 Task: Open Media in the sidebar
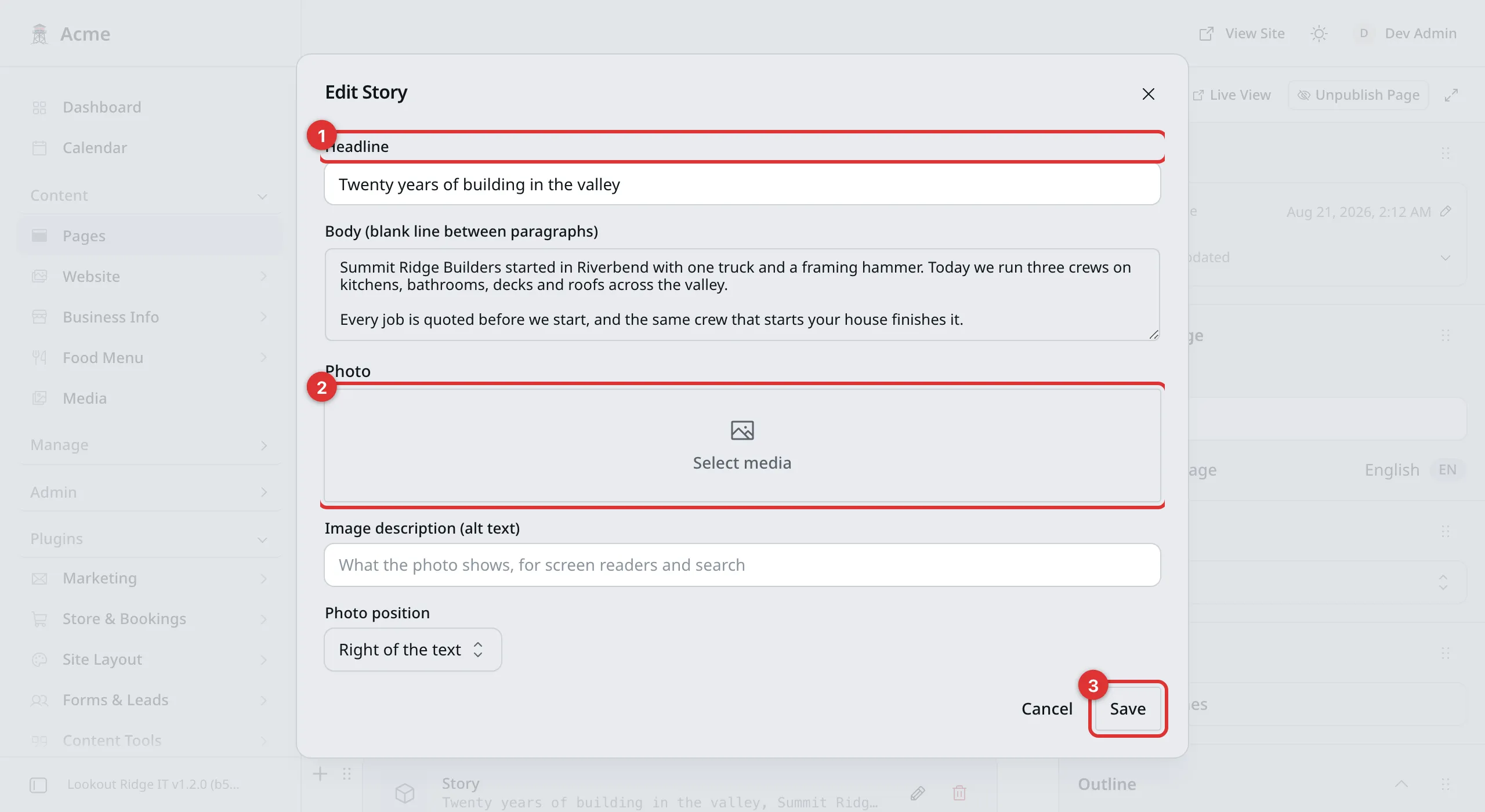150,398
